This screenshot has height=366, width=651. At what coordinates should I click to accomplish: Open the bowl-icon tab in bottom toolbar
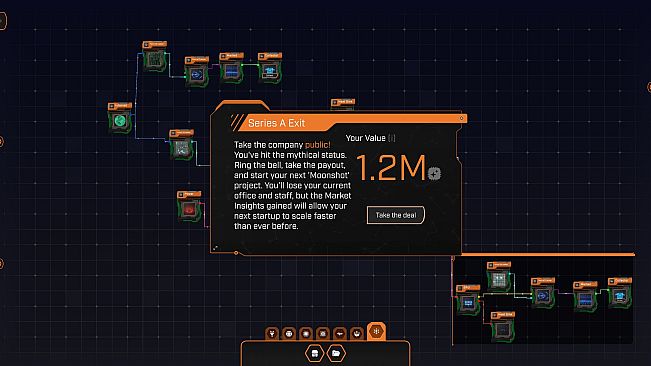tap(357, 333)
